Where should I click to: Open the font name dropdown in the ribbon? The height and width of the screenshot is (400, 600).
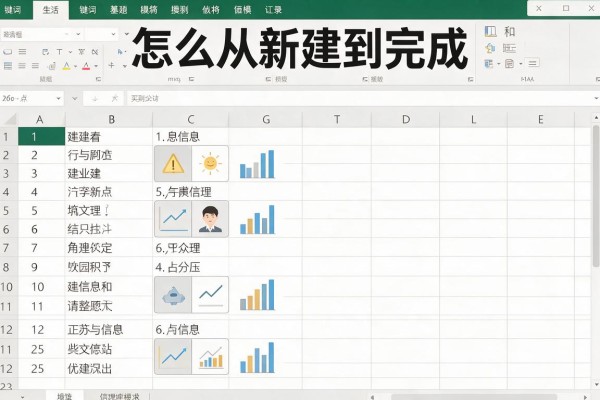click(x=78, y=34)
